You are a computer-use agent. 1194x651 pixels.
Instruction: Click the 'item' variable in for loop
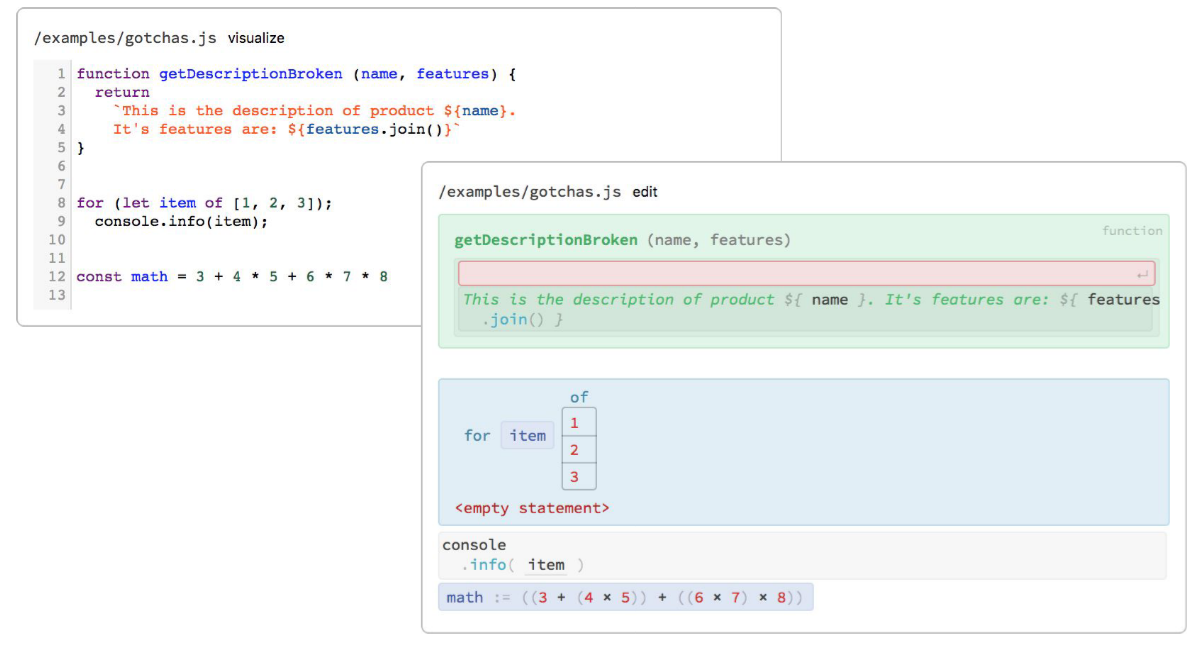[527, 435]
